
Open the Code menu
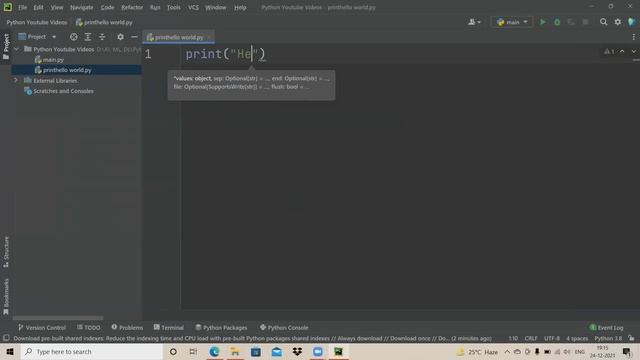107,7
